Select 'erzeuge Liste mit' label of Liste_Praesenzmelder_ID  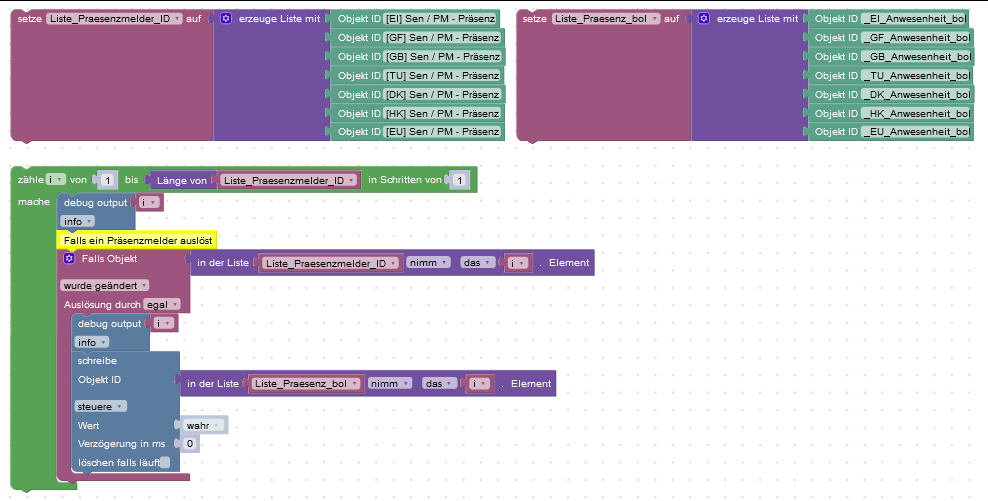point(280,19)
